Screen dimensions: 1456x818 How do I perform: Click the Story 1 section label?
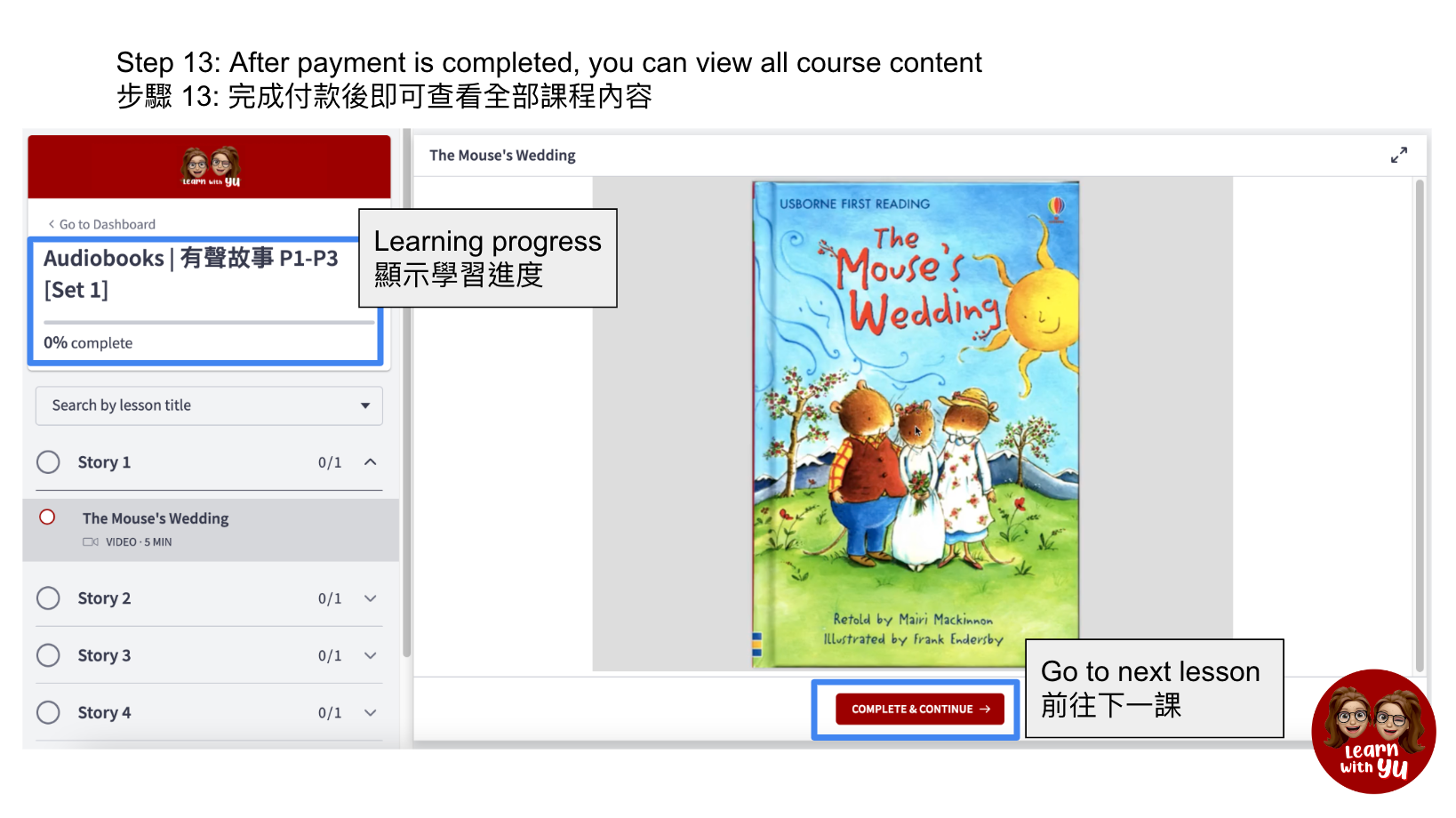click(x=104, y=462)
